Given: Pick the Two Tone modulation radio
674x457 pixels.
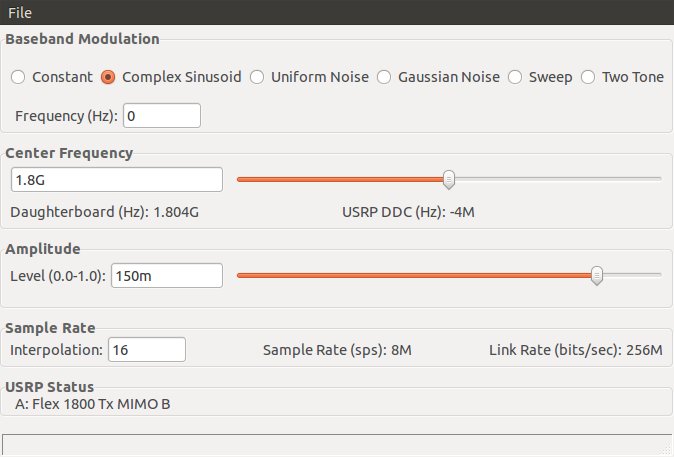Looking at the screenshot, I should [x=588, y=77].
